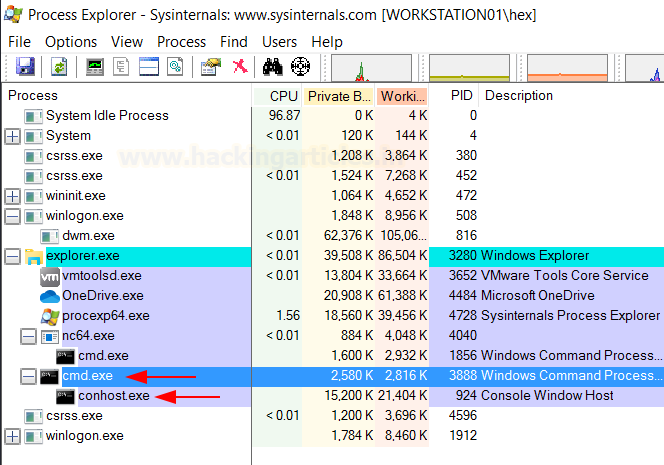Image resolution: width=664 pixels, height=465 pixels.
Task: Sort by the Description column header
Action: pyautogui.click(x=571, y=96)
